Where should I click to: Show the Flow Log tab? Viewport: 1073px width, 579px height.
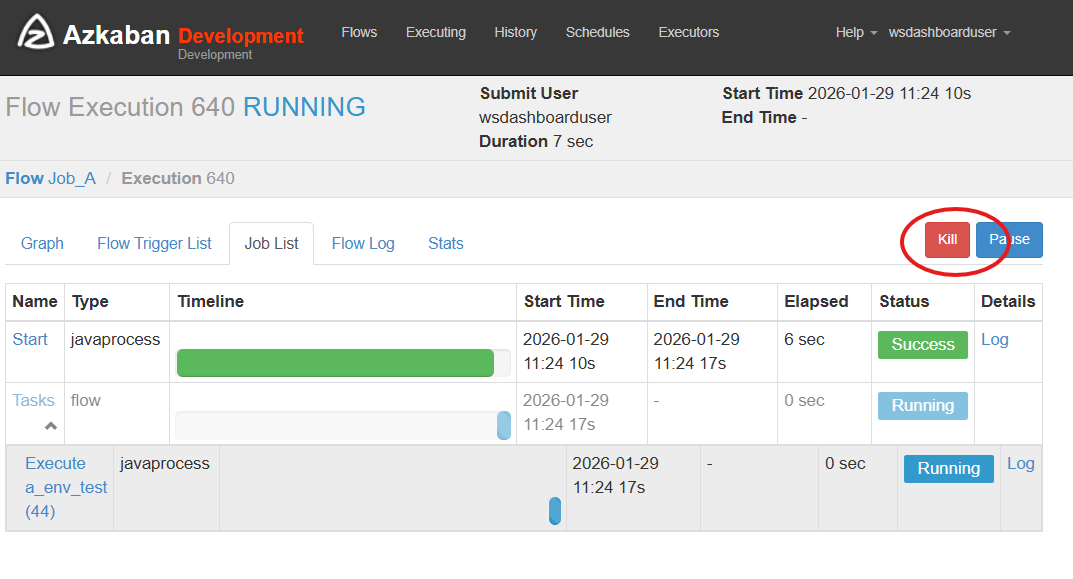363,243
